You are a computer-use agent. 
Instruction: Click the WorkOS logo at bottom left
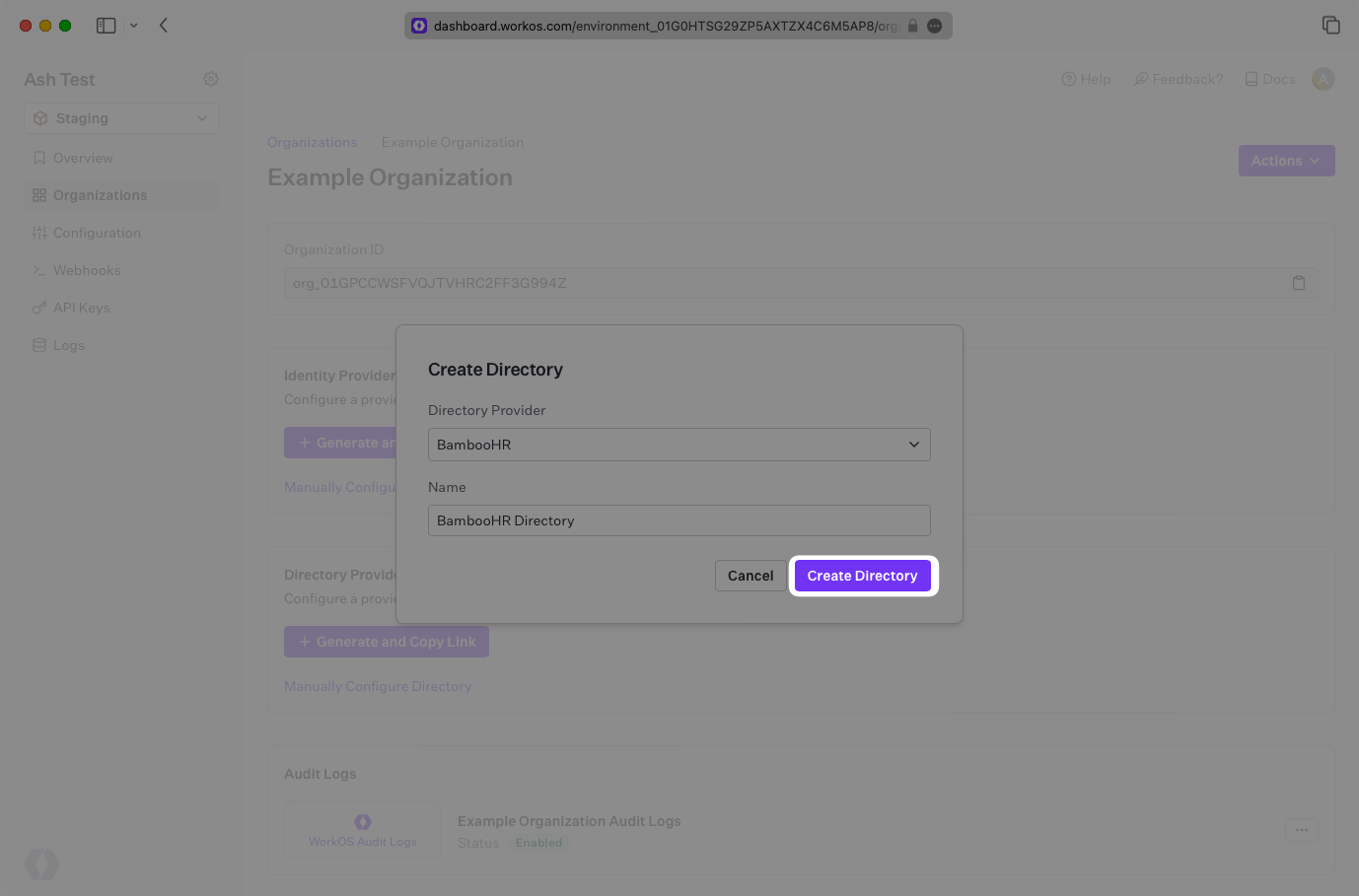coord(41,864)
